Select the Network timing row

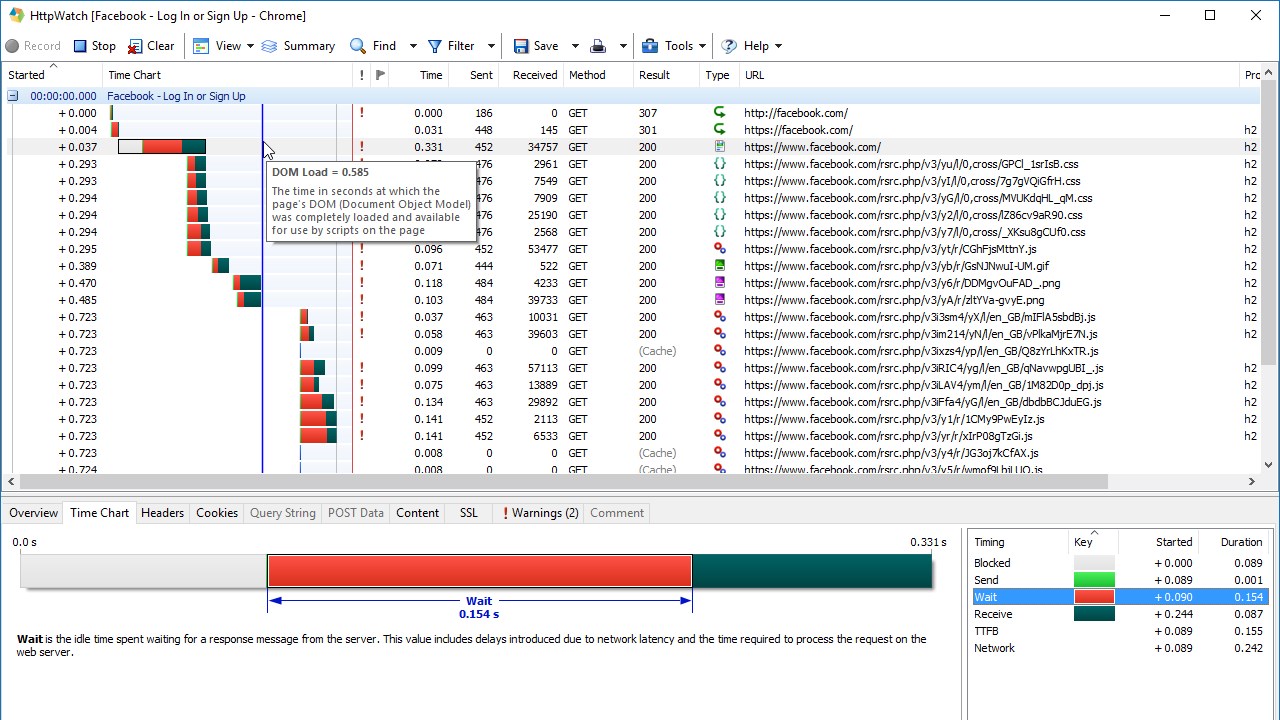coord(1118,648)
